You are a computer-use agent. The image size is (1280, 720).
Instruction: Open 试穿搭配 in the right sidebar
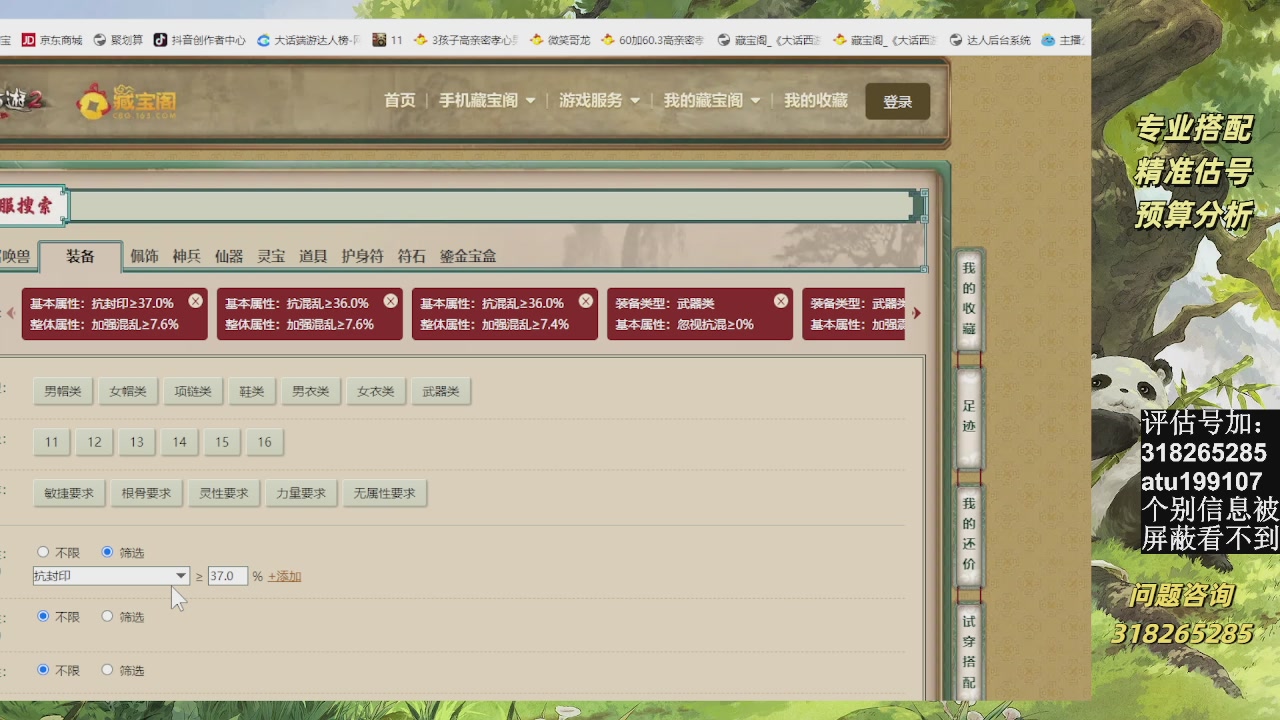(x=969, y=651)
